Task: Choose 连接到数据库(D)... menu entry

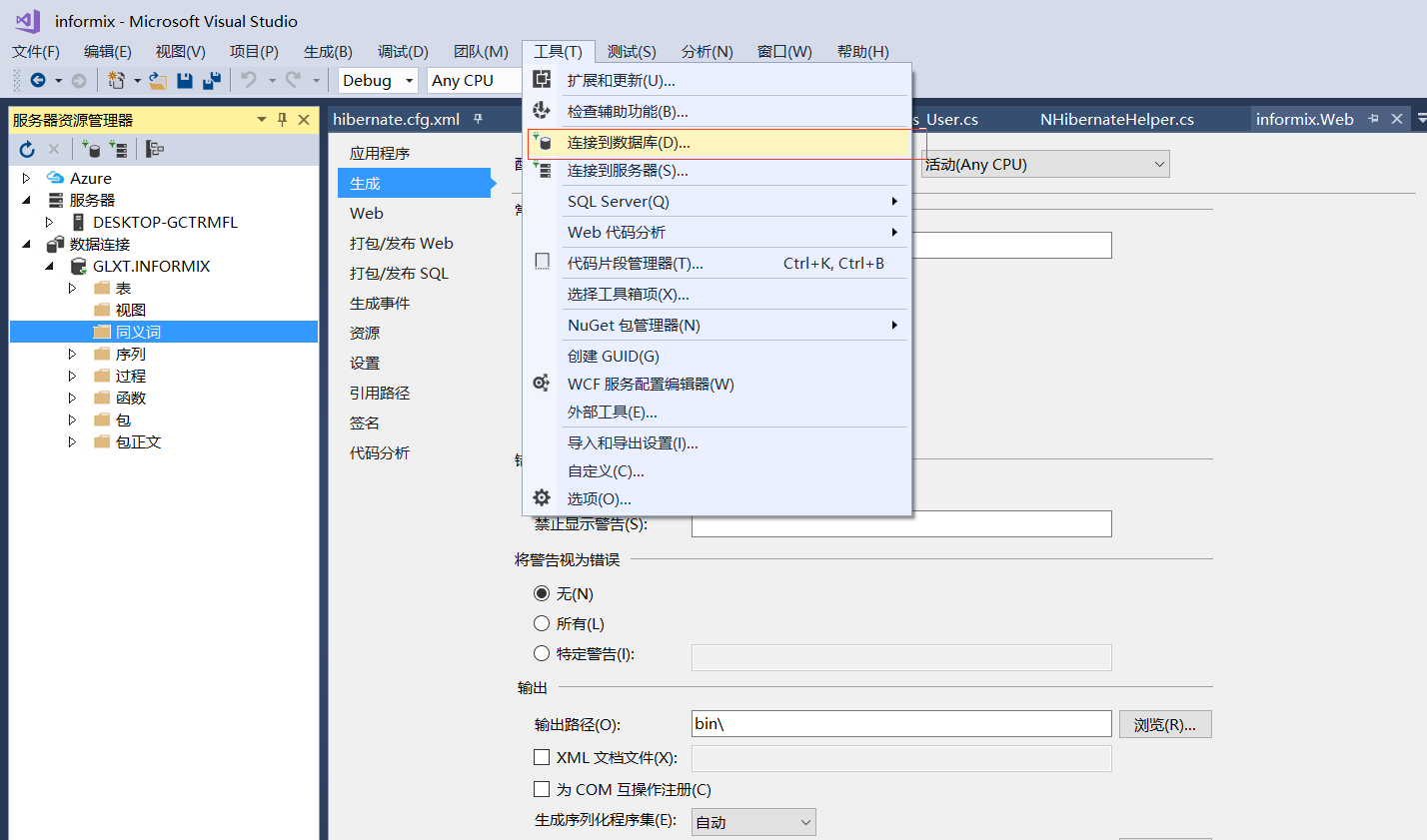Action: [x=719, y=142]
